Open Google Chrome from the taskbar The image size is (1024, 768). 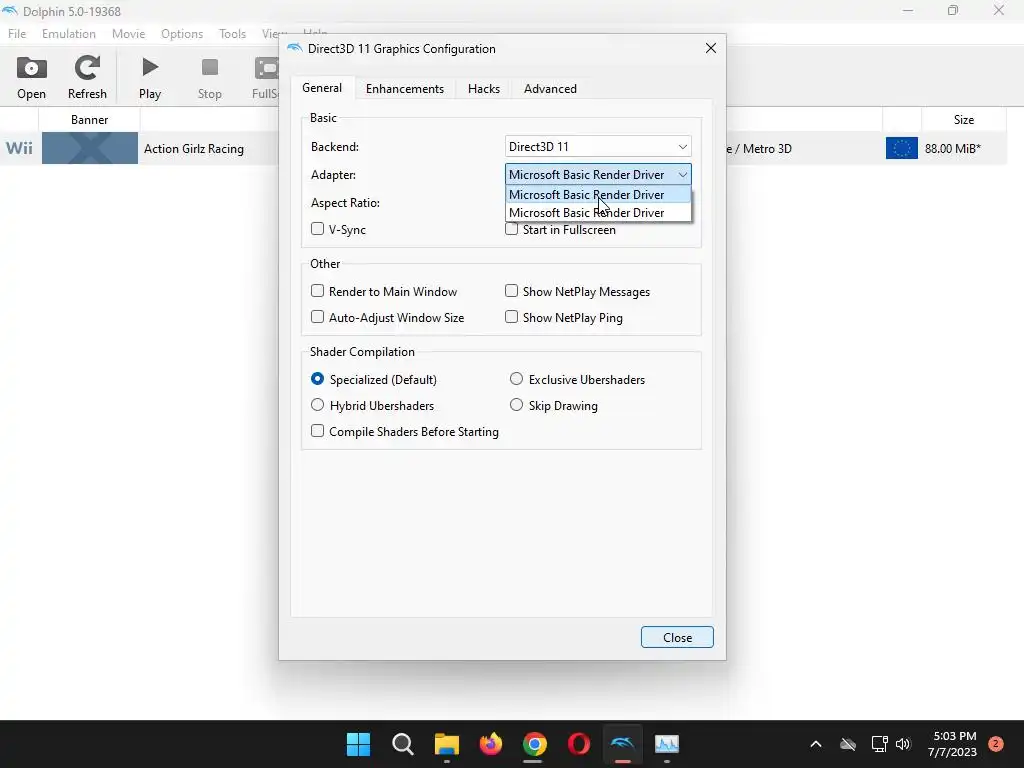tap(534, 744)
